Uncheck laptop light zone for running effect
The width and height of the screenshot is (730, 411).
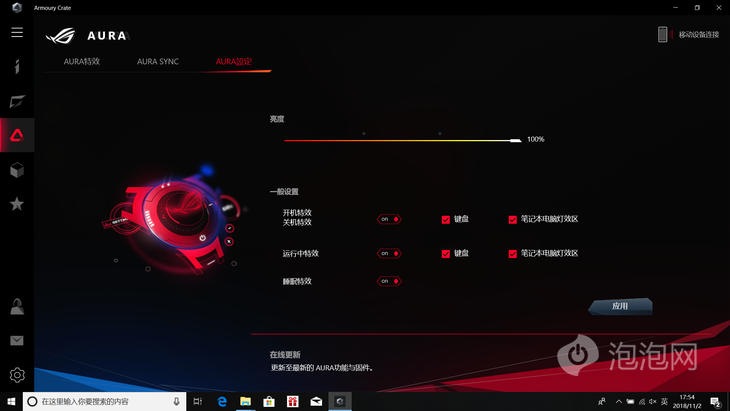pos(513,254)
